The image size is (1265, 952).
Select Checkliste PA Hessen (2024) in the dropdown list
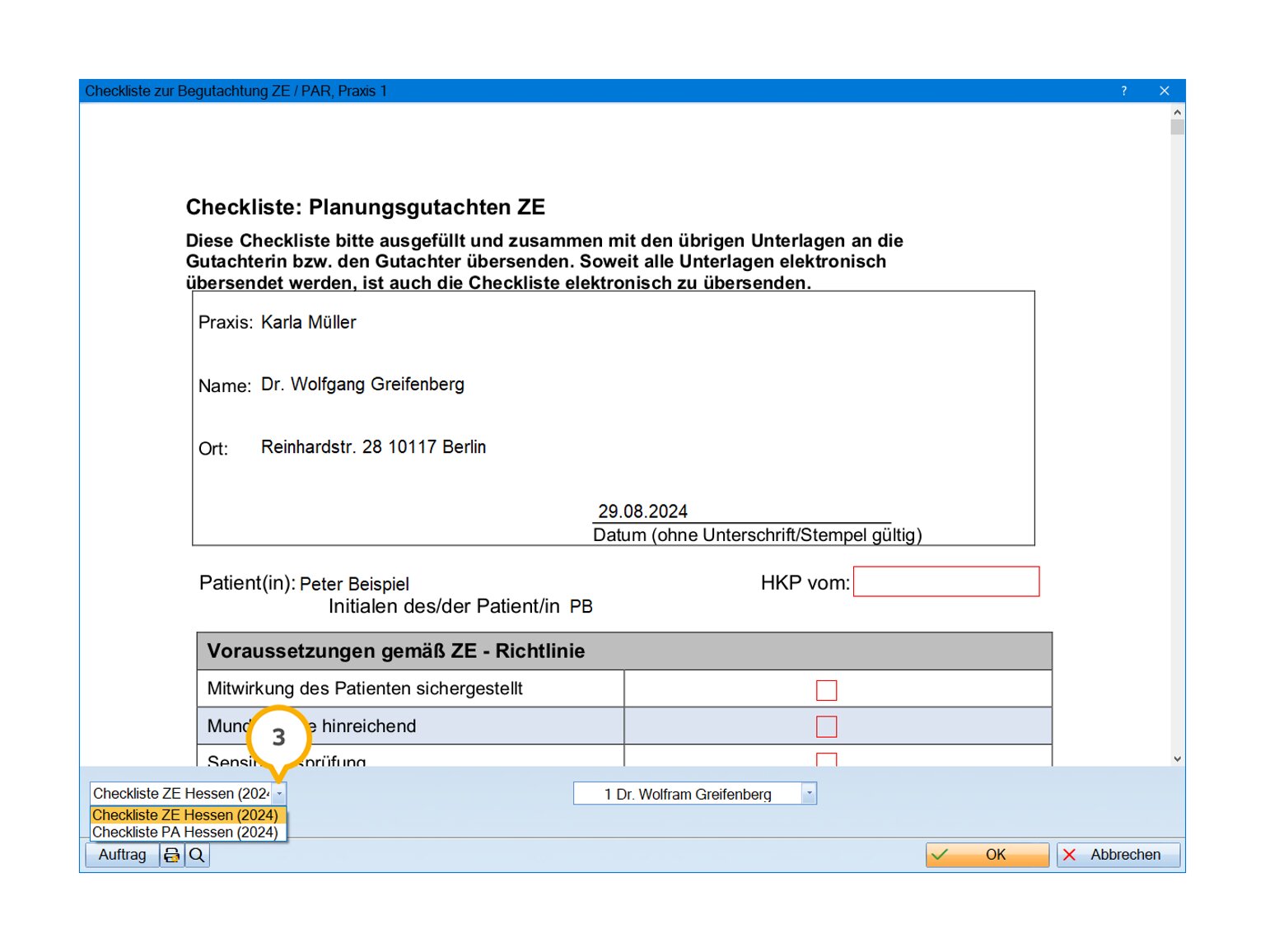[x=187, y=832]
